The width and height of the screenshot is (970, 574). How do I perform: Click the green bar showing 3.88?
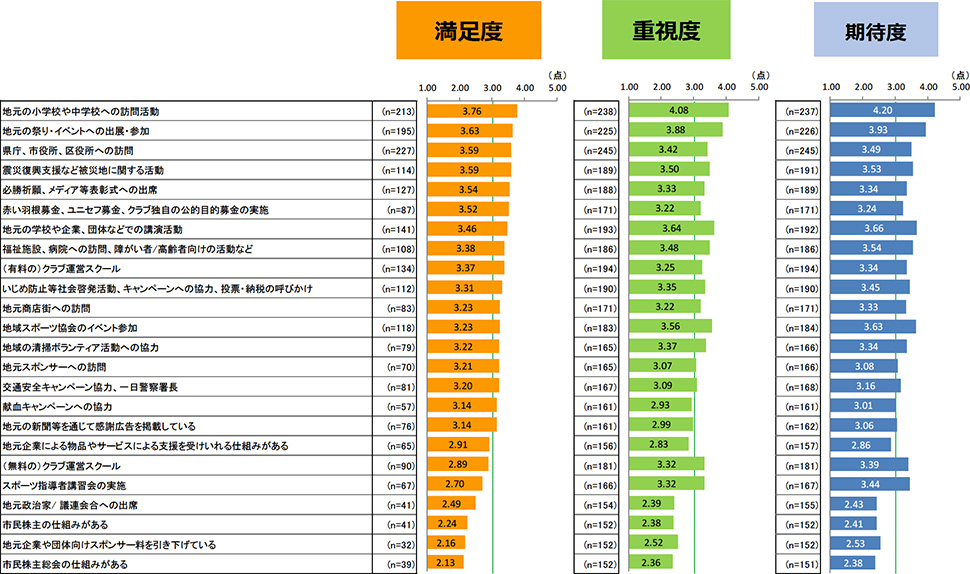[x=676, y=130]
